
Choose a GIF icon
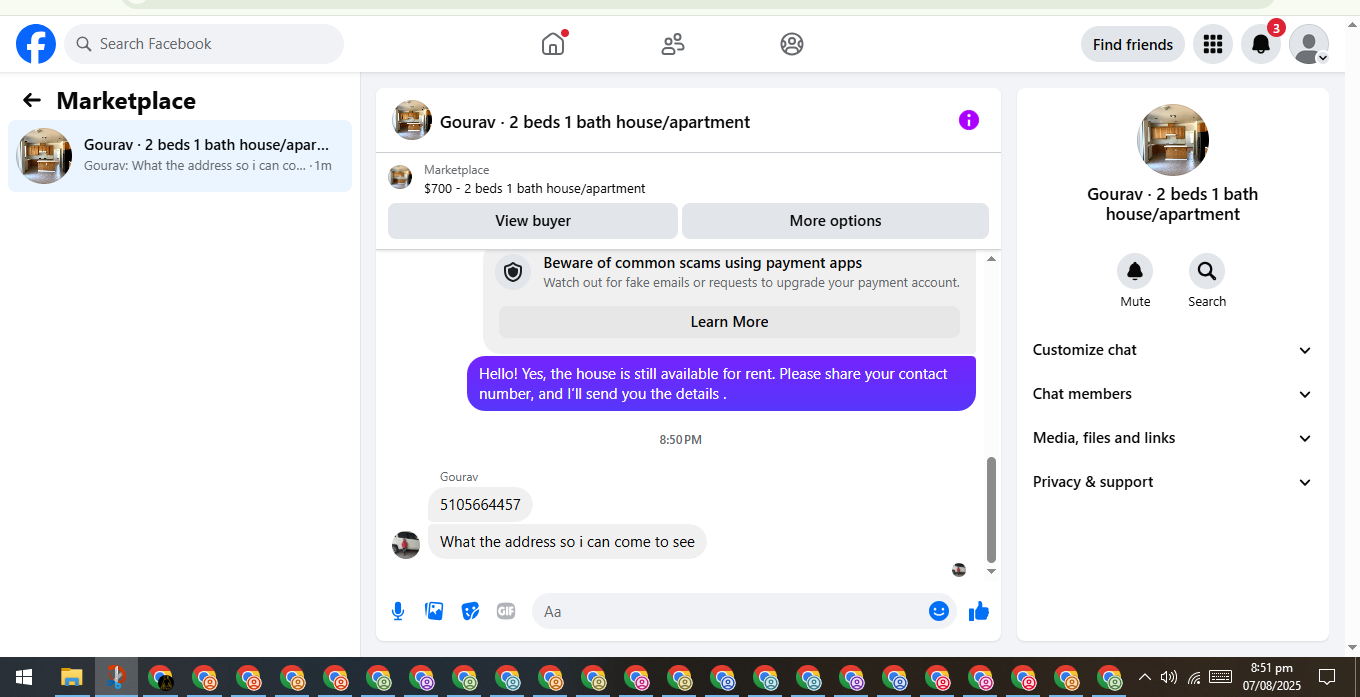[x=506, y=611]
